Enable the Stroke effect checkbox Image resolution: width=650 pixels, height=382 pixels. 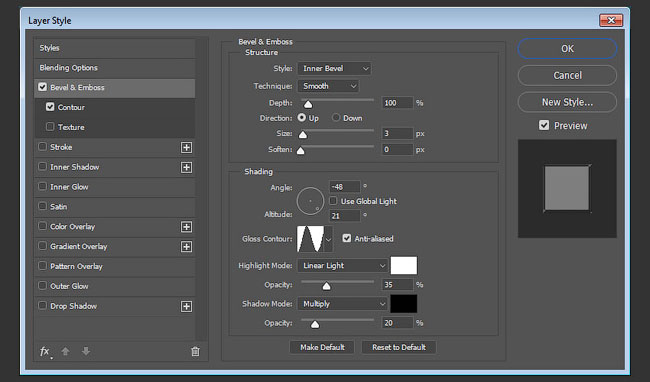42,147
